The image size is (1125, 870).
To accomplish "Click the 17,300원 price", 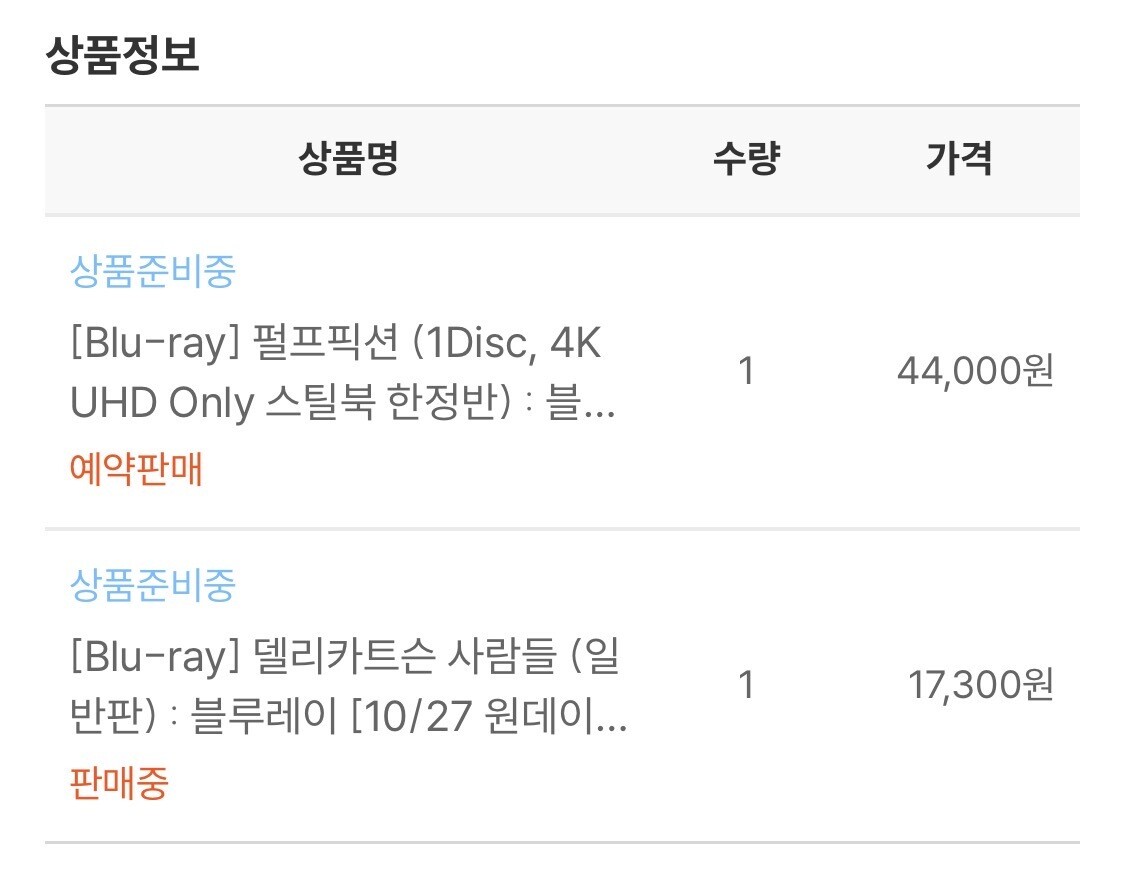I will 980,686.
